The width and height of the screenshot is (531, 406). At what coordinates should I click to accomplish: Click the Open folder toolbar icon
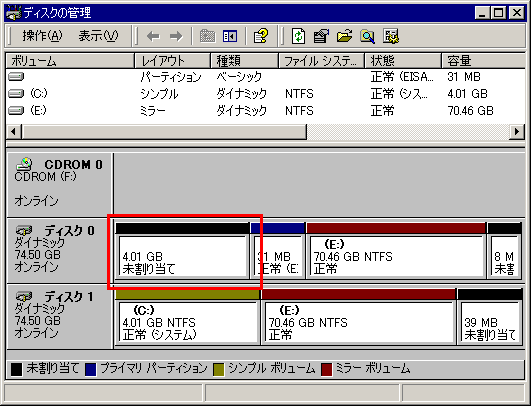[344, 36]
